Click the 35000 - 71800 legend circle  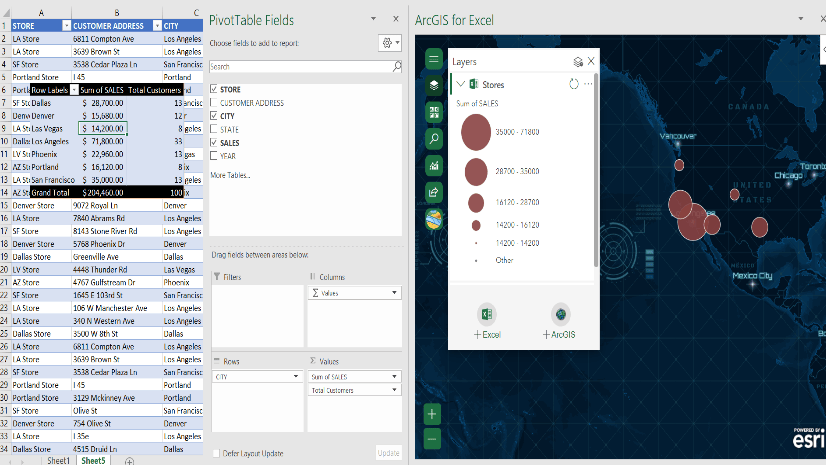click(476, 132)
